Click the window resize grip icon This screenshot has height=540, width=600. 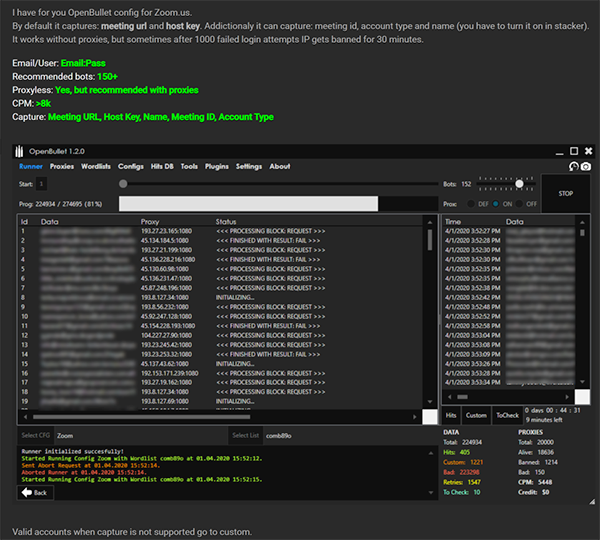[592, 501]
